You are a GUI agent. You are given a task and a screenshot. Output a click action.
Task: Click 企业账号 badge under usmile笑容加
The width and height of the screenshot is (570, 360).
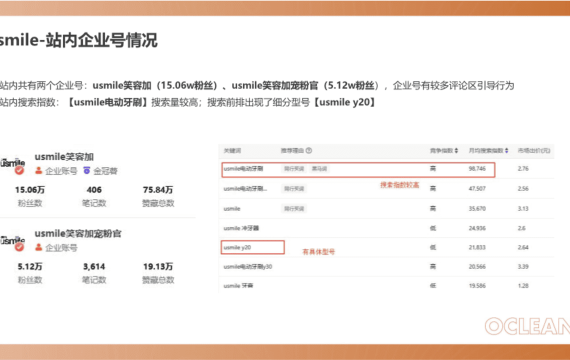click(56, 171)
